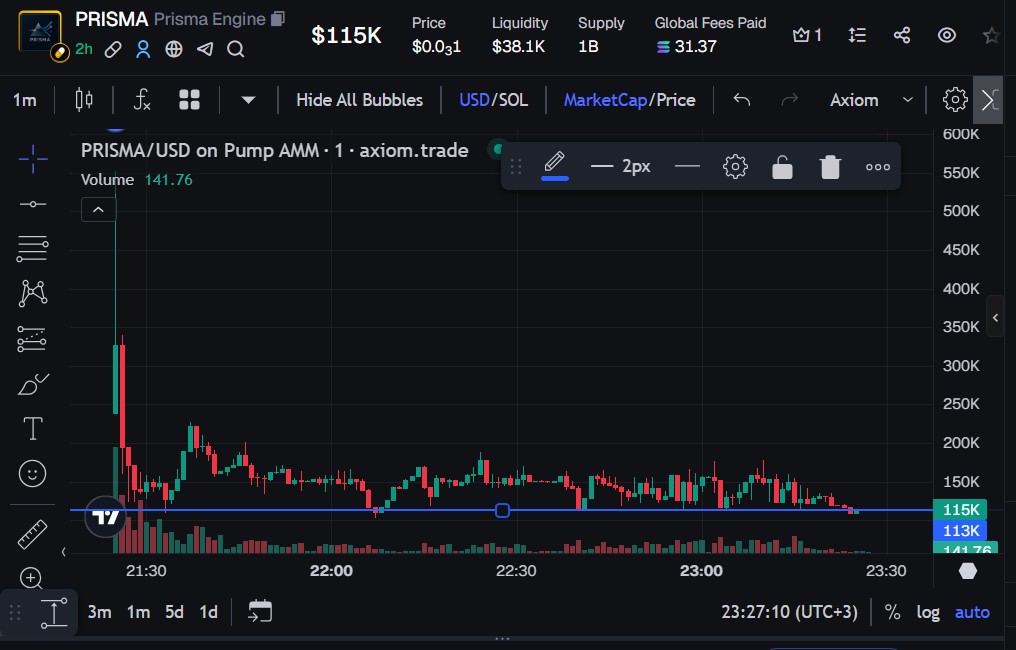
Task: Toggle log scale mode
Action: 928,612
